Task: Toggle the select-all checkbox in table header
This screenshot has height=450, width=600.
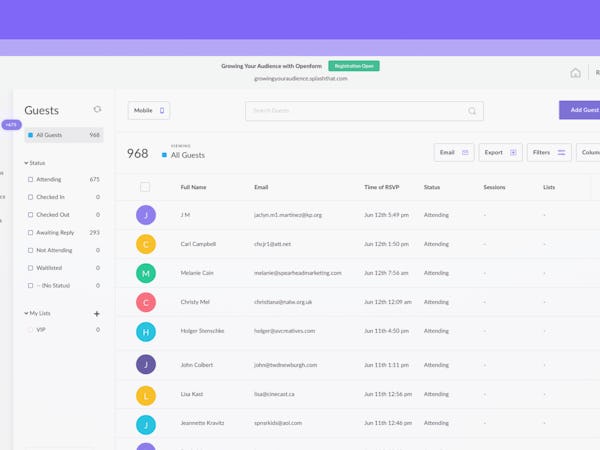Action: 145,187
